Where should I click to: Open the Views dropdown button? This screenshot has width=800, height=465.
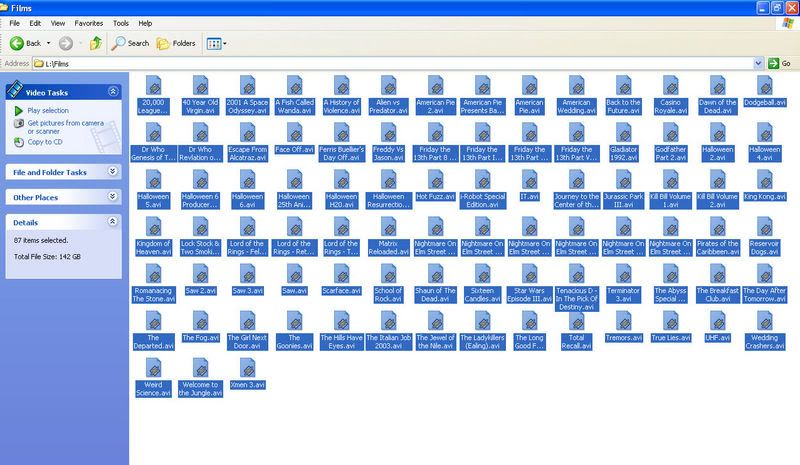coord(216,44)
